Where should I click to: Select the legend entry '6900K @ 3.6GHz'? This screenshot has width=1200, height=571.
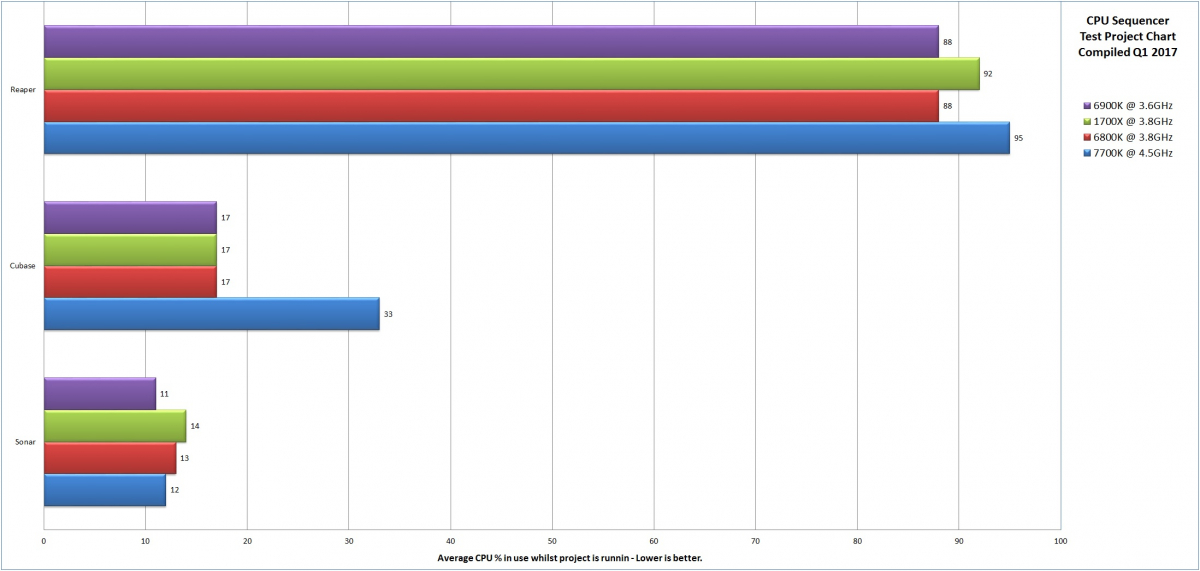(1132, 105)
